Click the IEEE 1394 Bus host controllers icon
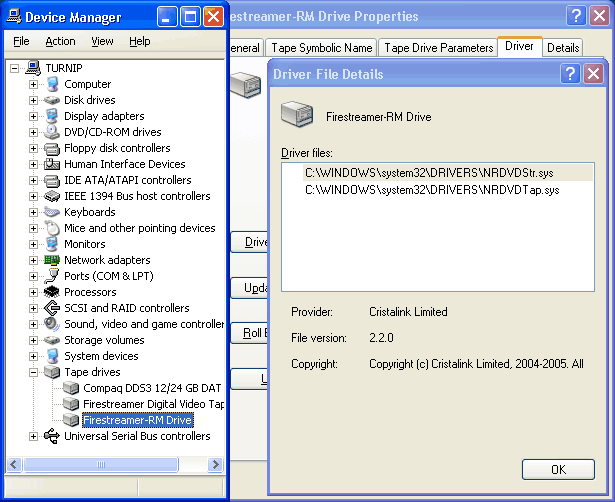The width and height of the screenshot is (615, 502). point(52,196)
